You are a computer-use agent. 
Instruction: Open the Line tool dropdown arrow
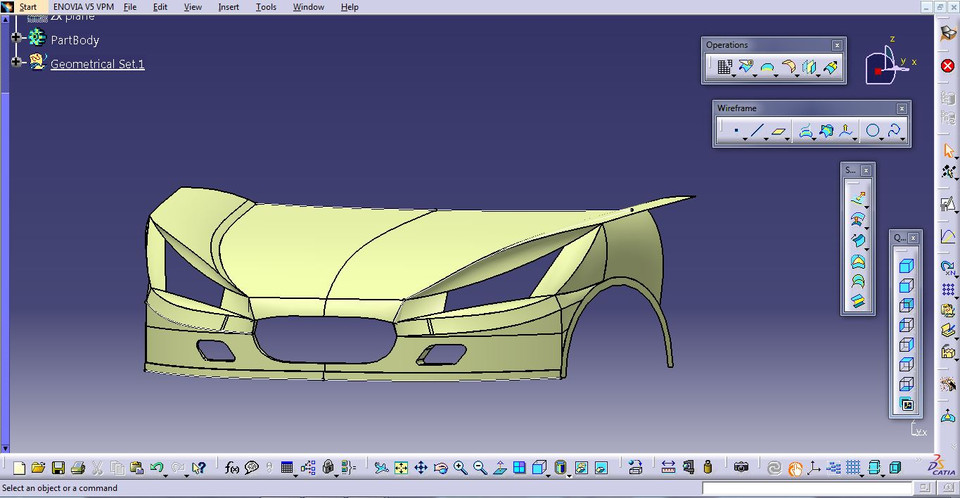click(x=767, y=139)
